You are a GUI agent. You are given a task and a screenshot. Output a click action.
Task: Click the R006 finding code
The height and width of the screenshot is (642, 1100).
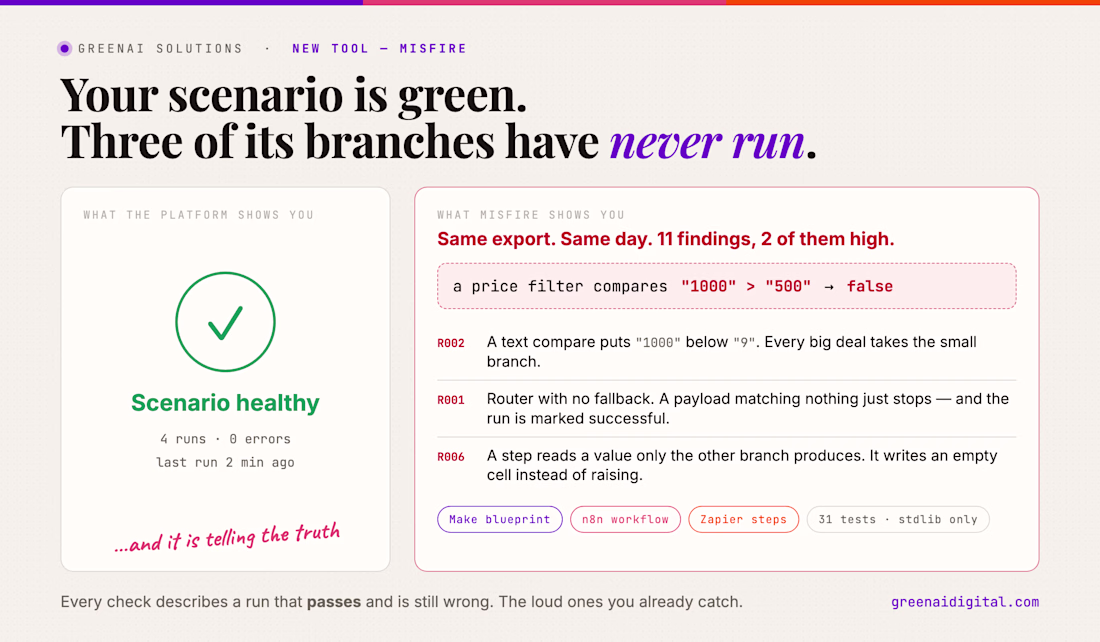pyautogui.click(x=451, y=457)
